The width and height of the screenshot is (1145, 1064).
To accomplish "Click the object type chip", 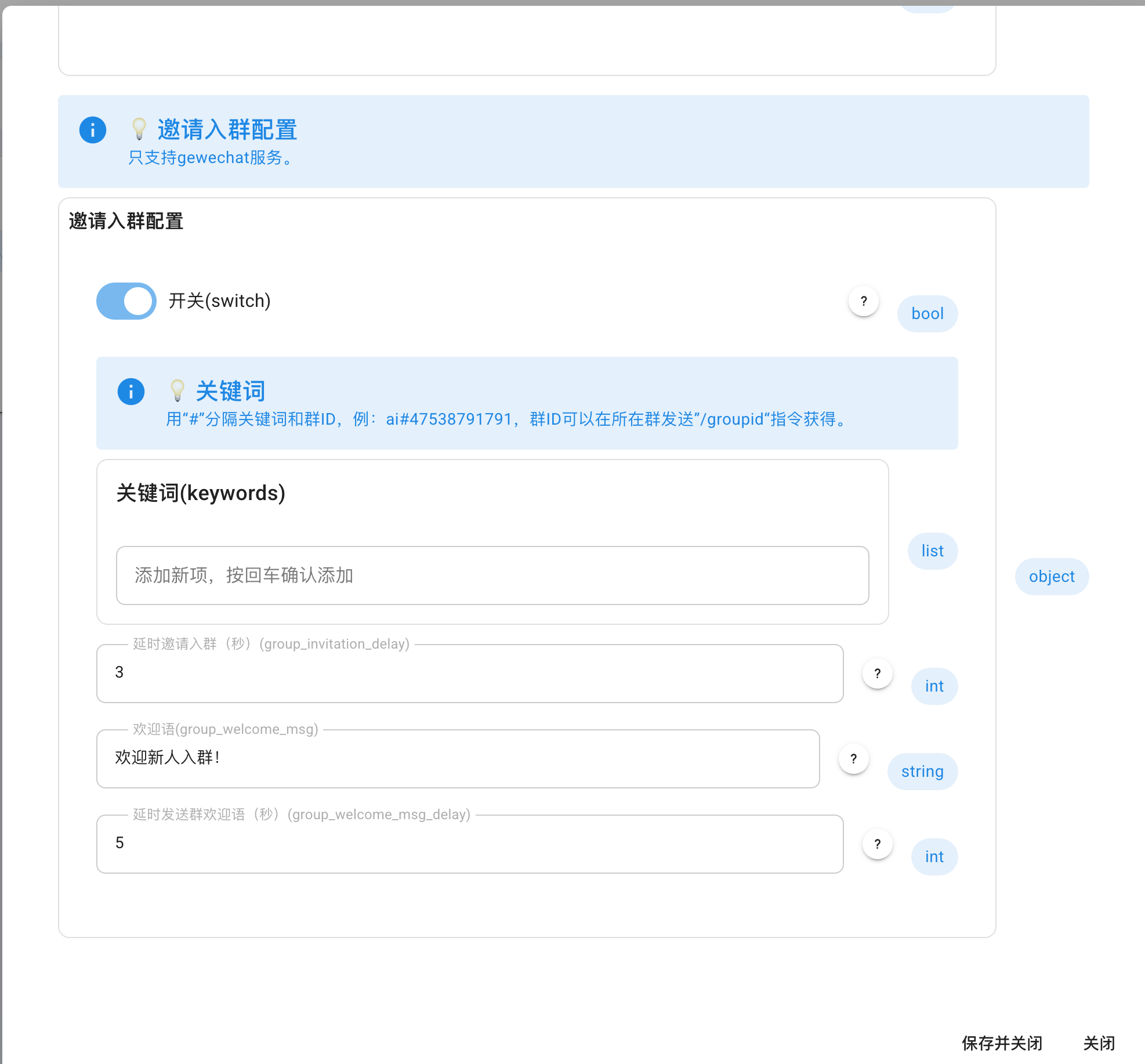I will pyautogui.click(x=1051, y=577).
